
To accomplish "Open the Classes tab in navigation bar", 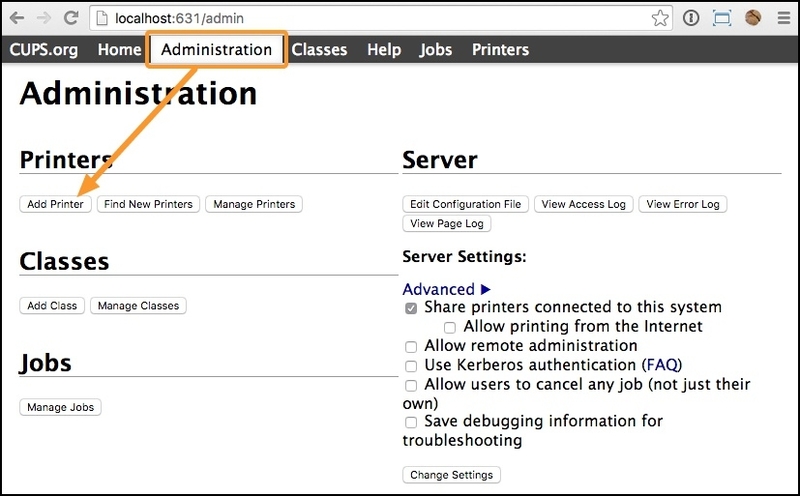I will pos(319,49).
